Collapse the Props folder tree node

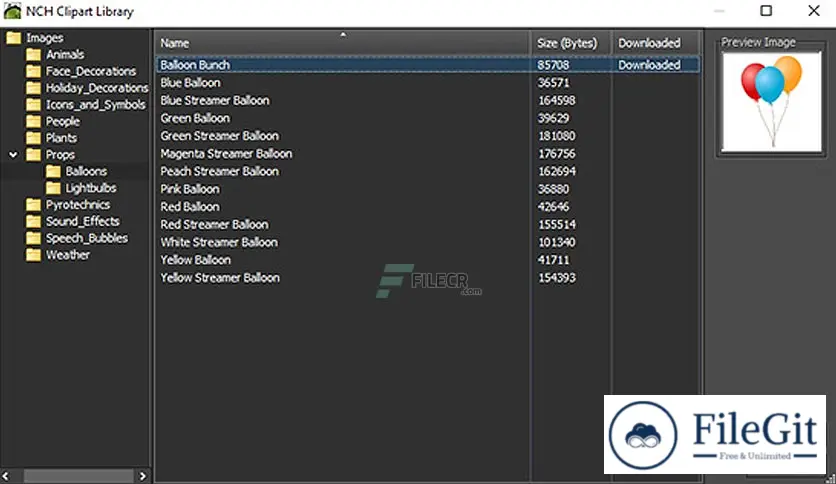(x=13, y=155)
